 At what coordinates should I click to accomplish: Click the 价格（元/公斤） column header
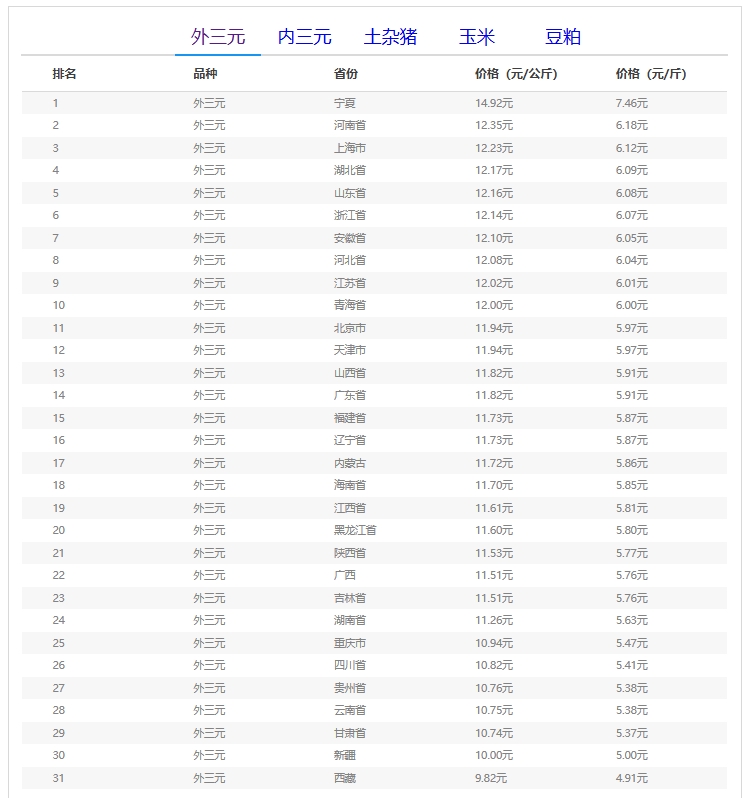click(516, 74)
